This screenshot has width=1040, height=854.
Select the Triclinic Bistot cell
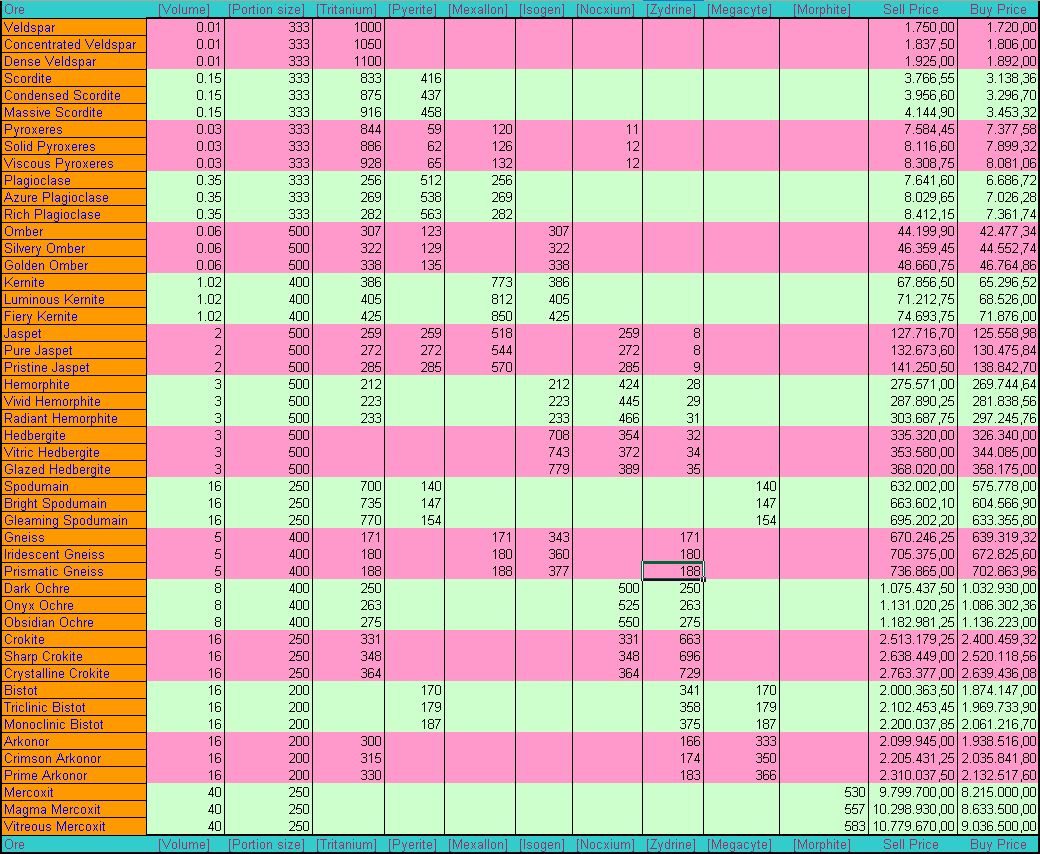coord(73,708)
